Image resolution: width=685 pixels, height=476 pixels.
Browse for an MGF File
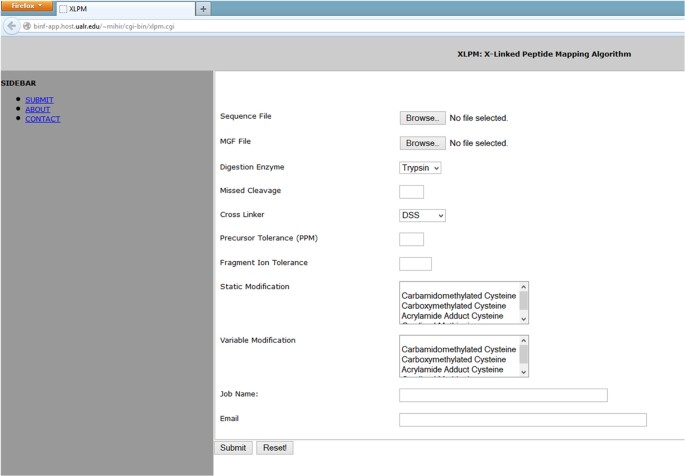[x=421, y=143]
